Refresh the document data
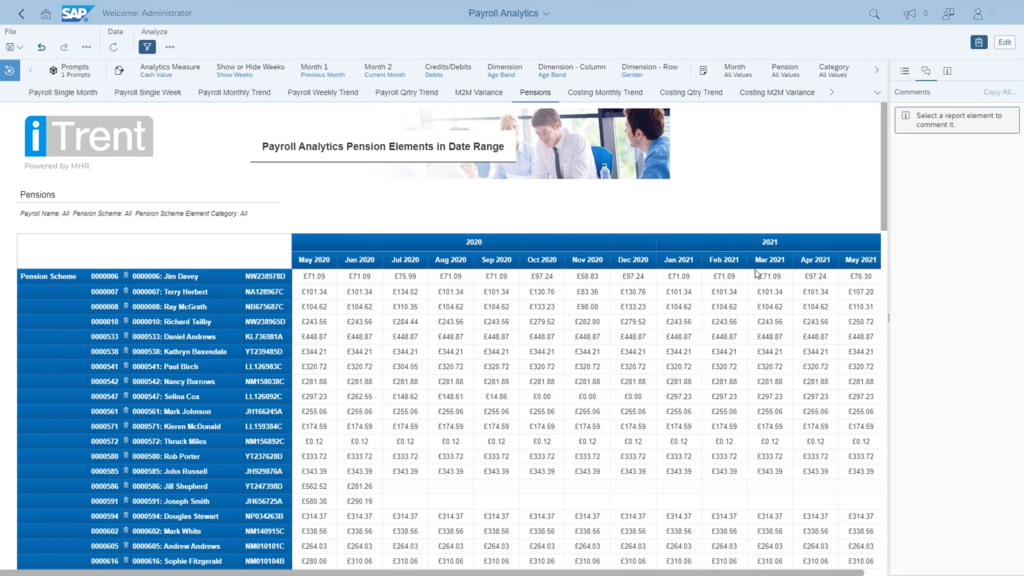The height and width of the screenshot is (576, 1024). pos(114,46)
